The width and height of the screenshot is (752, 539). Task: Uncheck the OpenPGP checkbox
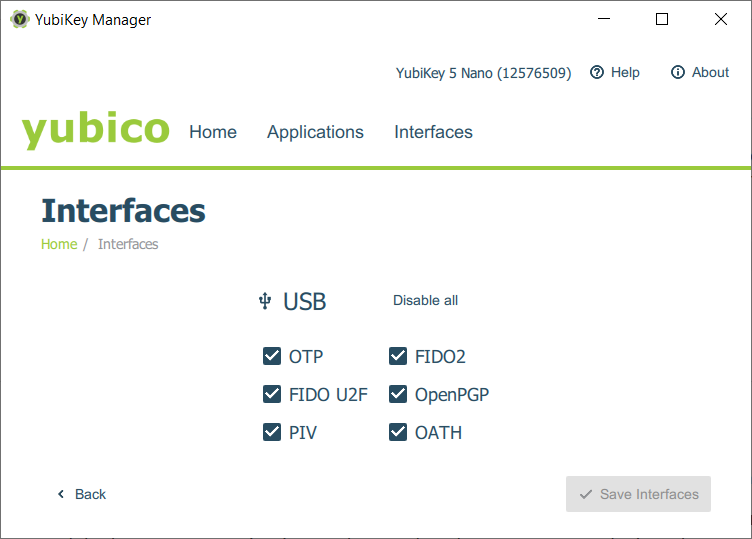(398, 395)
